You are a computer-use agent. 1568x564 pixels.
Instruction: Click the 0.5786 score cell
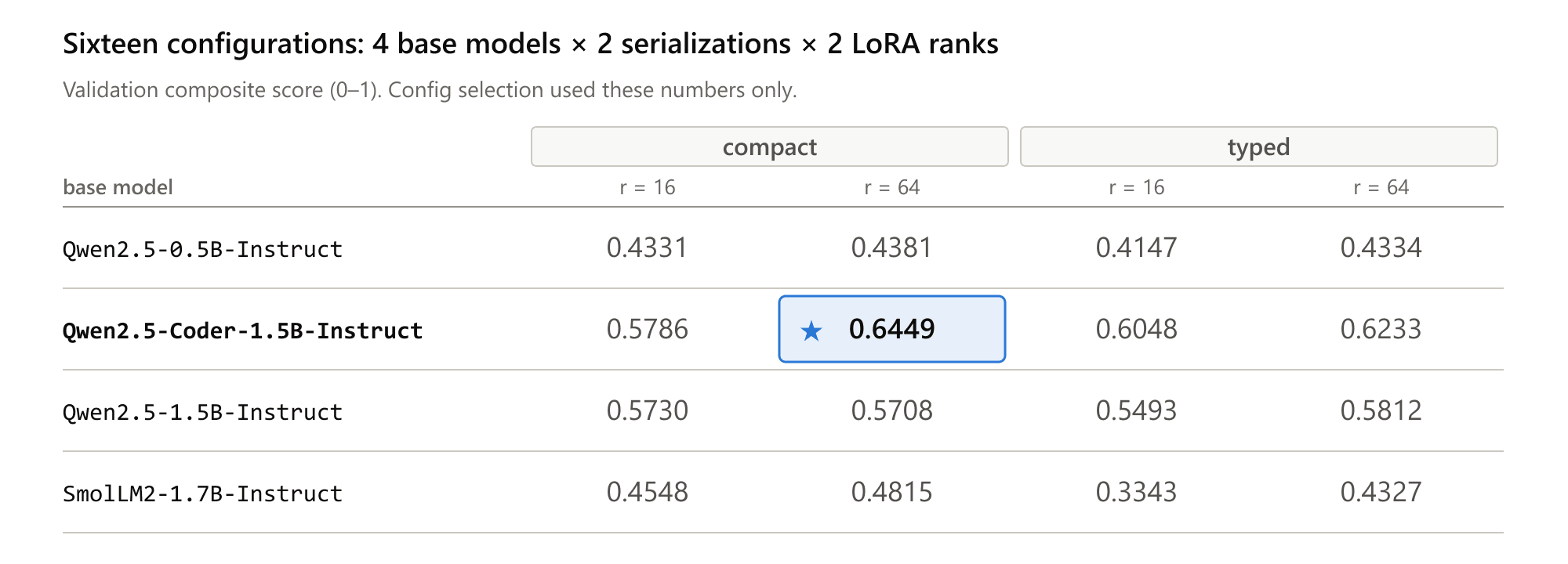point(648,329)
